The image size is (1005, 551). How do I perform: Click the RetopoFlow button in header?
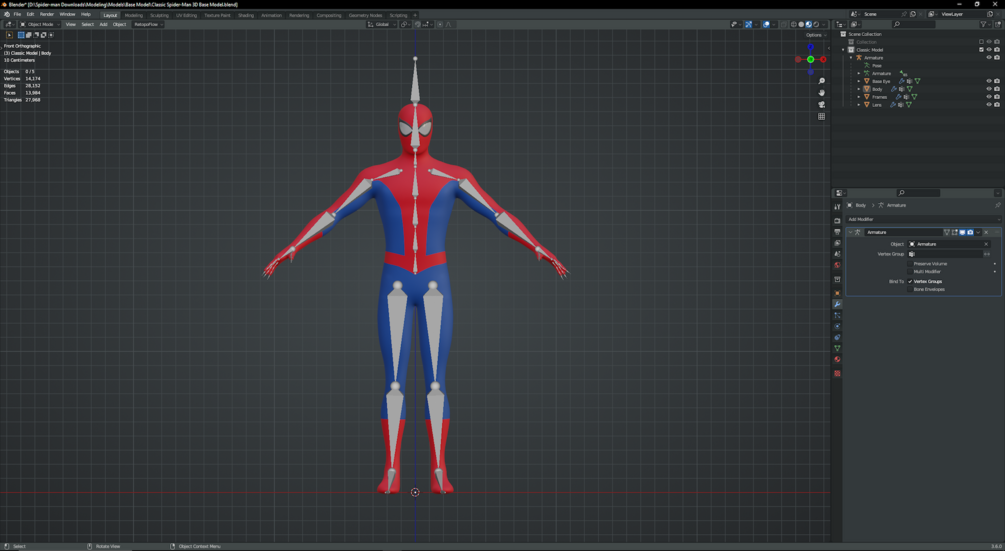[146, 24]
